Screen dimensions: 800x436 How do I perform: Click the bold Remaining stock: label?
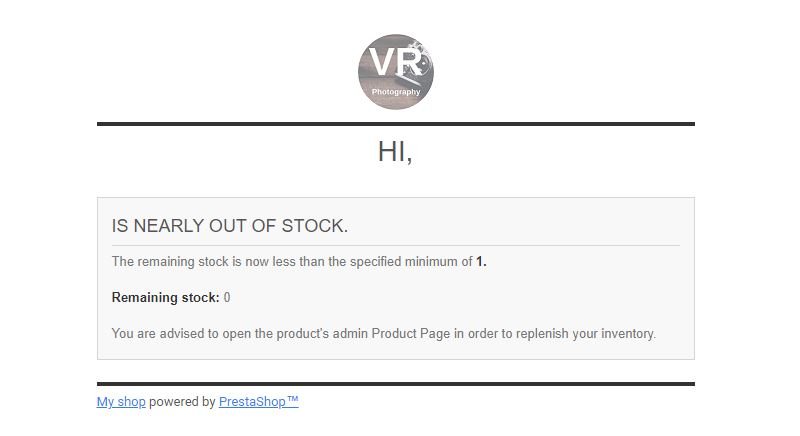pos(165,298)
